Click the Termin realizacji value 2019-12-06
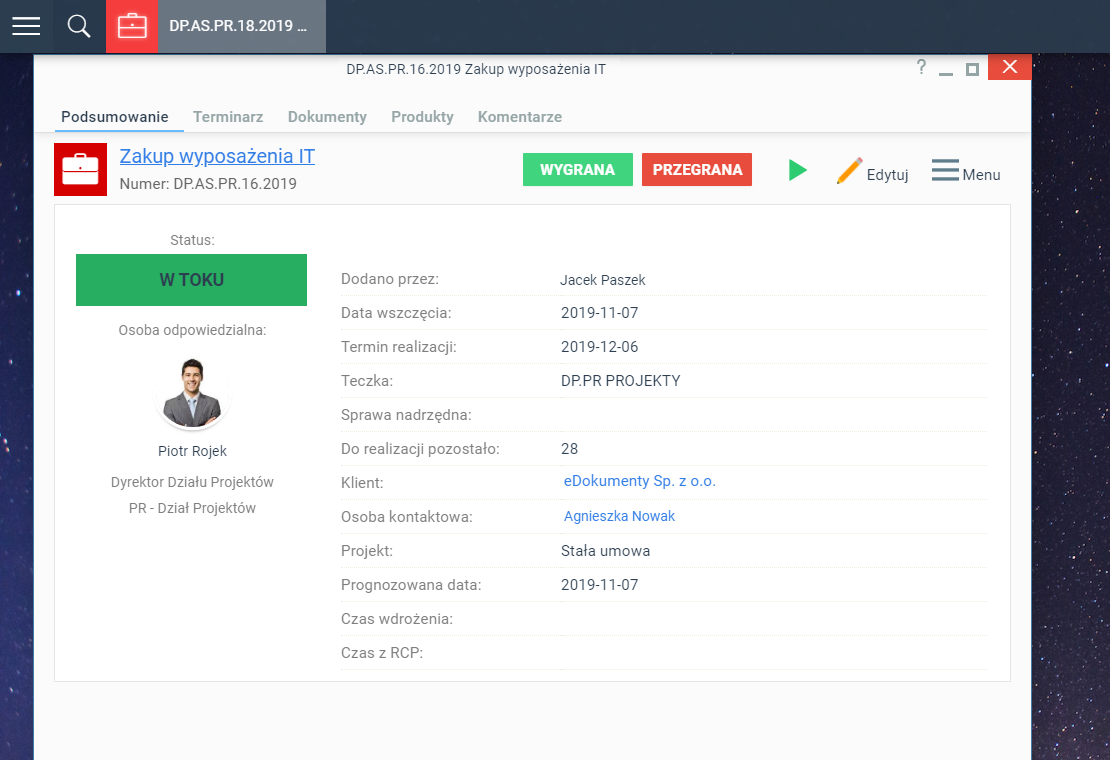1110x760 pixels. coord(599,347)
